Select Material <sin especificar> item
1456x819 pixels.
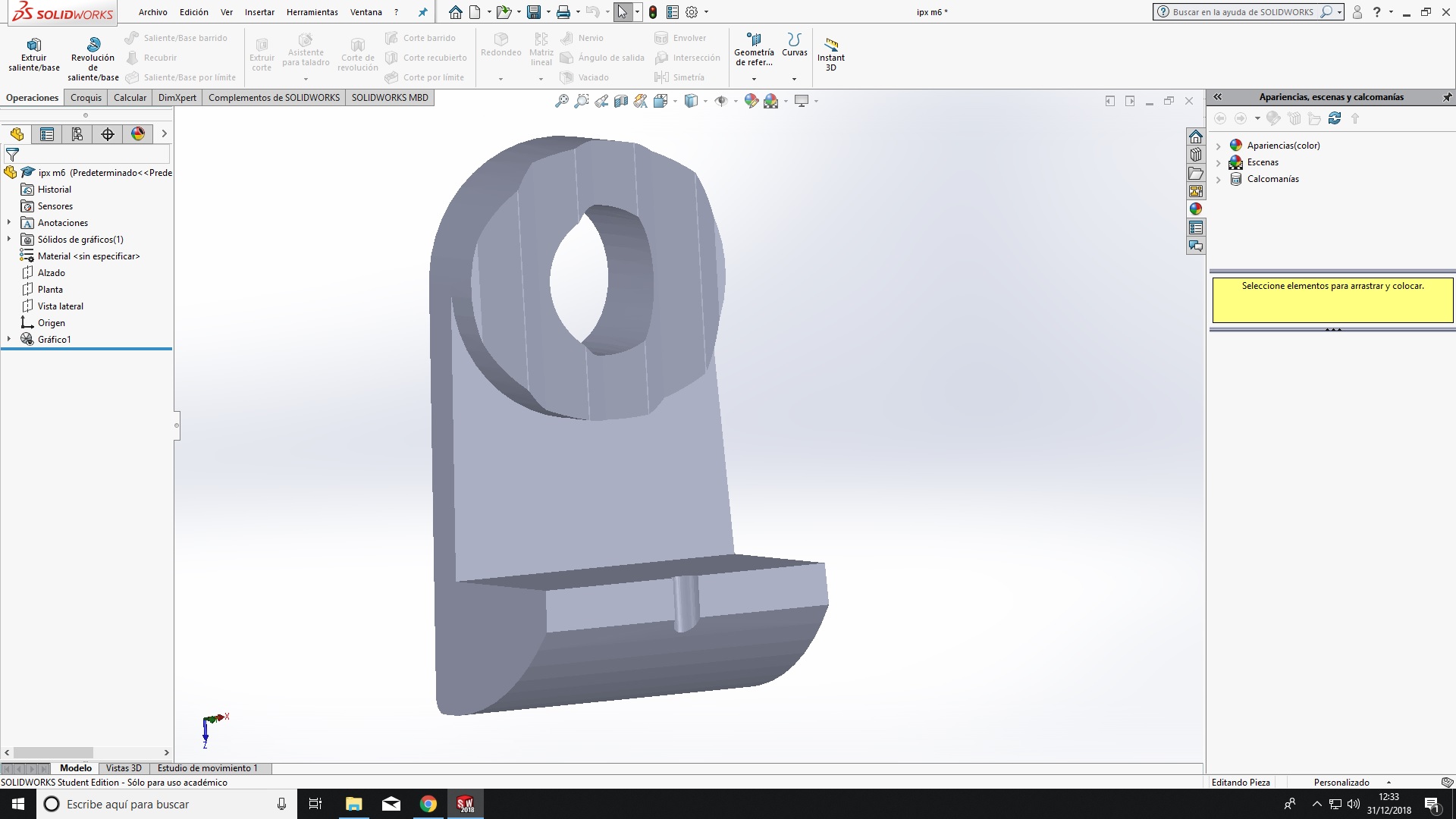(88, 256)
